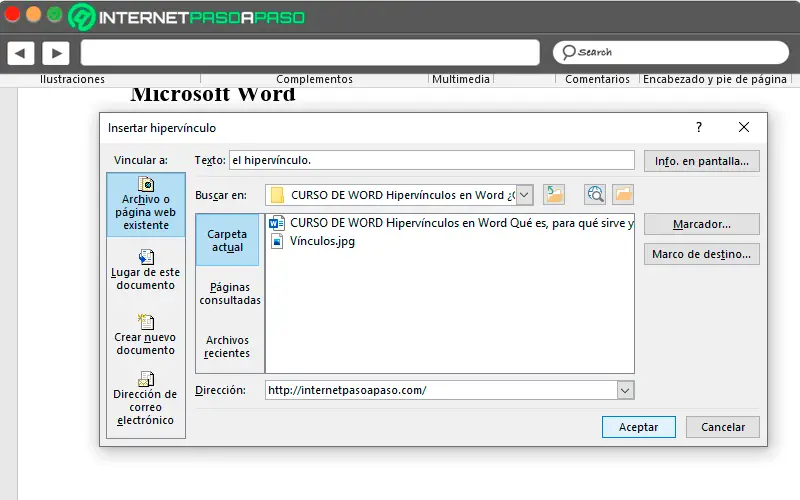Open the browse the web icon
Viewport: 800px width, 500px height.
click(595, 194)
